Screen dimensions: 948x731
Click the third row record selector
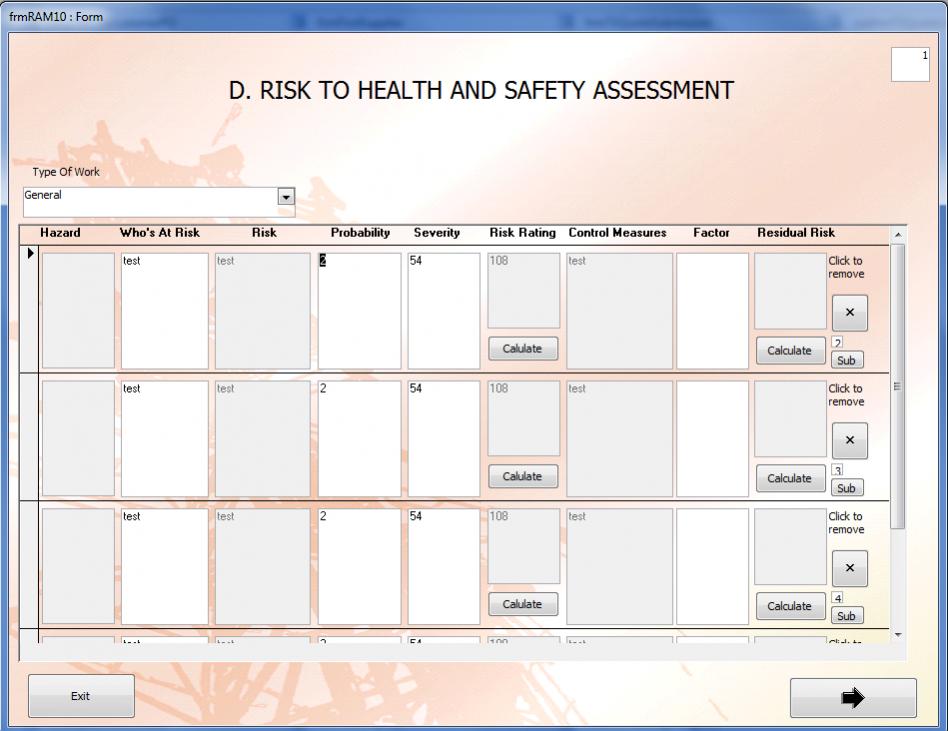pyautogui.click(x=29, y=565)
